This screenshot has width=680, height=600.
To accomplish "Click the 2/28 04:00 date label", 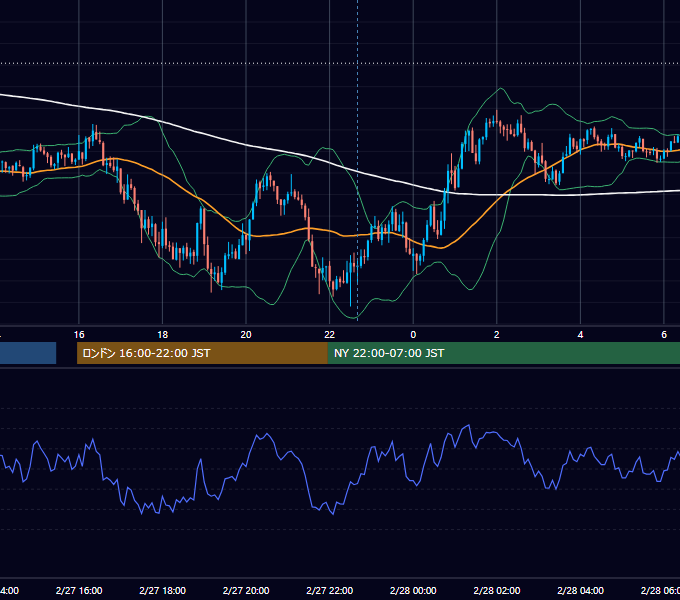I will [x=580, y=590].
